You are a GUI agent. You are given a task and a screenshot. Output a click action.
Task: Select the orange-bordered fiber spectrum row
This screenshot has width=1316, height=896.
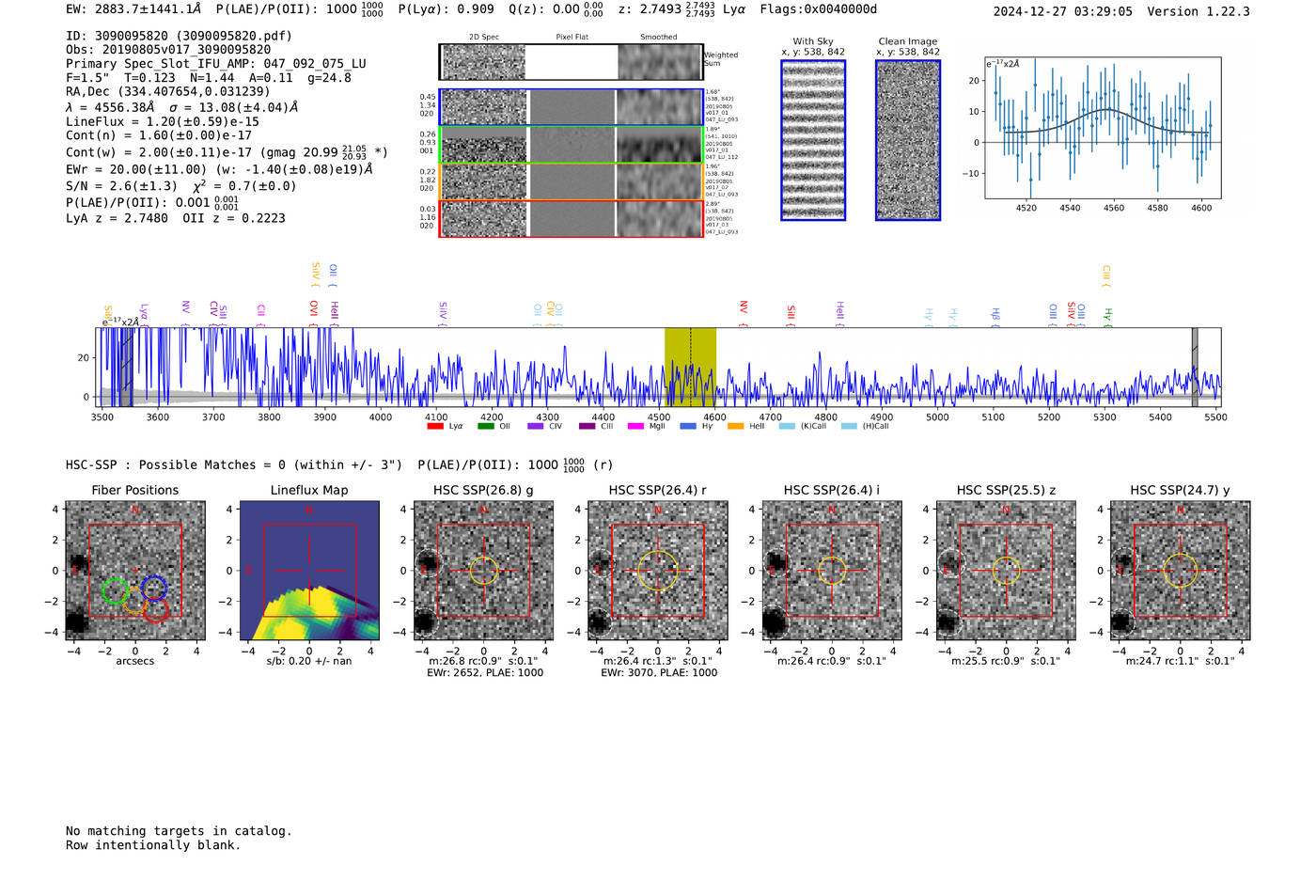tap(571, 181)
